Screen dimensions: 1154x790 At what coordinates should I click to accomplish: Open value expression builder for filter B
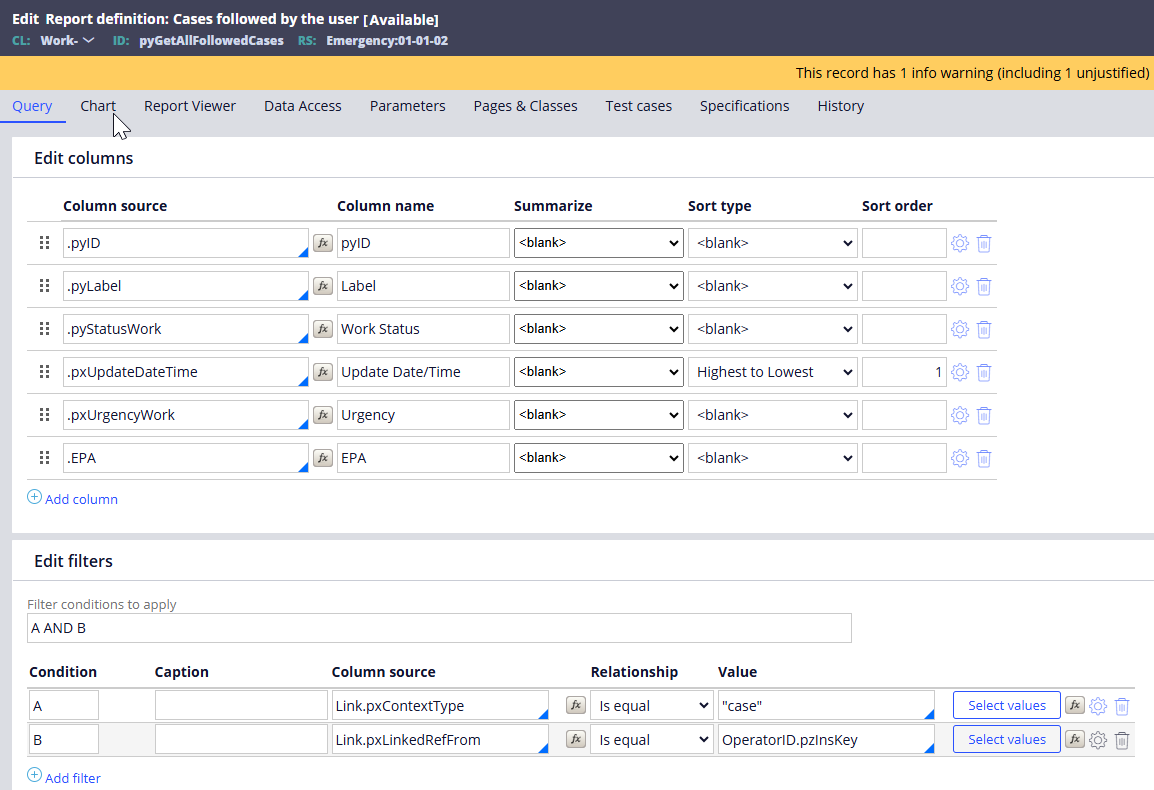[1075, 739]
